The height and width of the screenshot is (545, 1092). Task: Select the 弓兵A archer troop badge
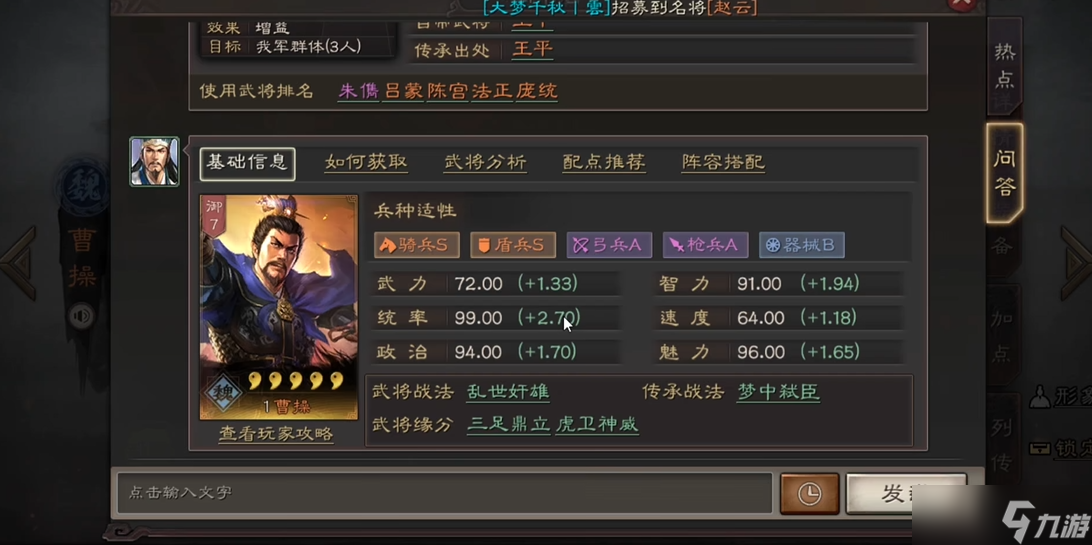[609, 245]
